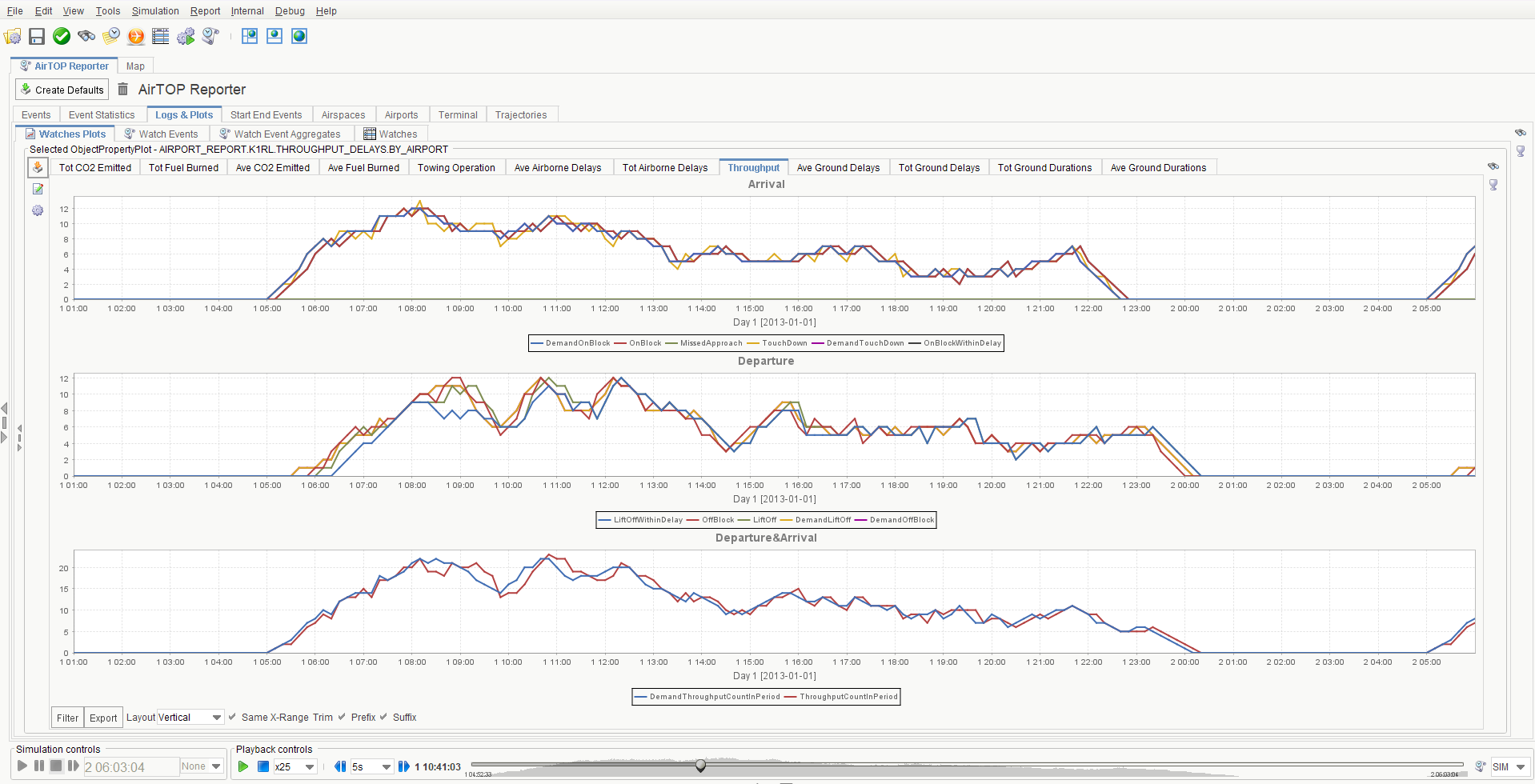Click the blue striped table icon
This screenshot has height=784, width=1535.
[x=161, y=36]
